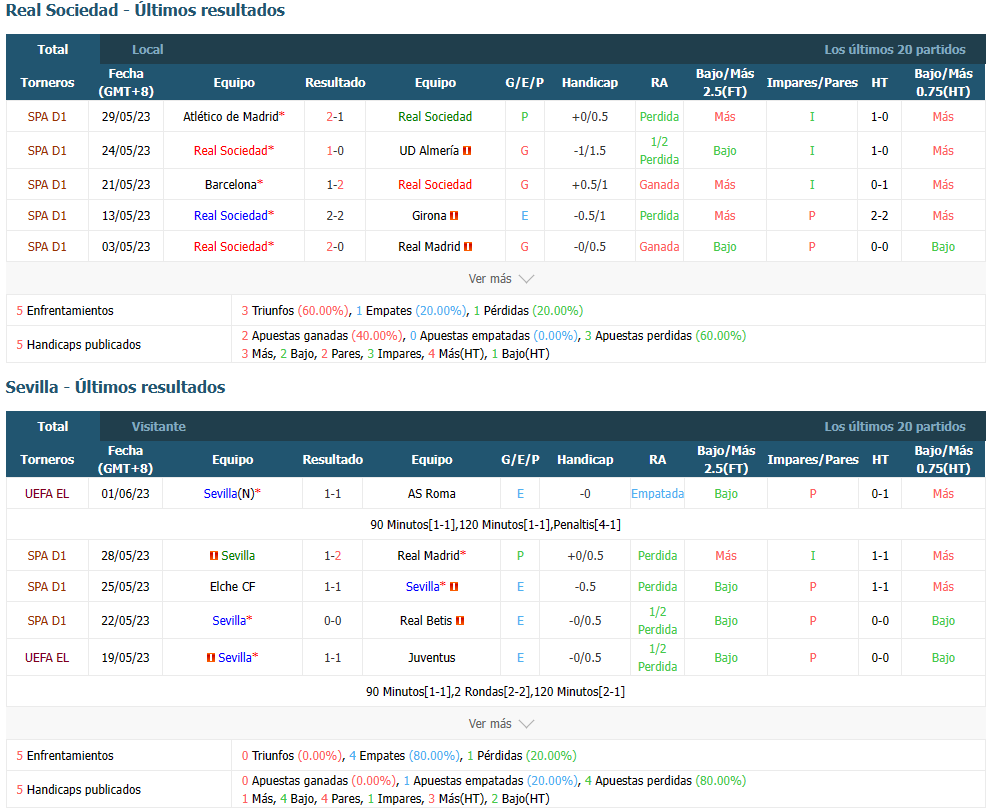Click the 01/06/23 date cell
990x808 pixels.
point(126,494)
